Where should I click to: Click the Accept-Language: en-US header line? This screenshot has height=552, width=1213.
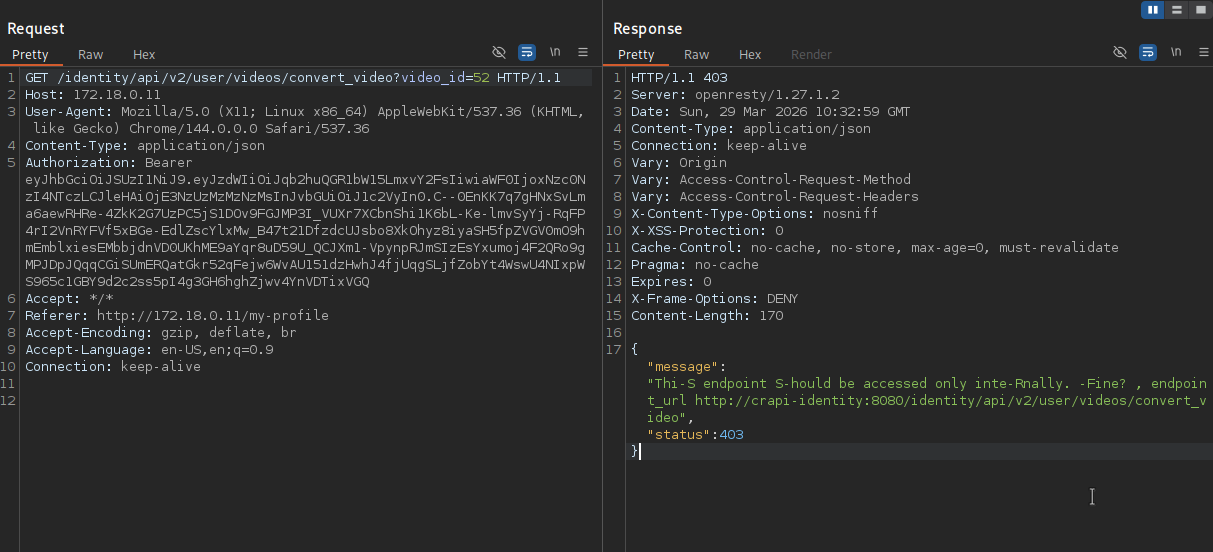(149, 349)
